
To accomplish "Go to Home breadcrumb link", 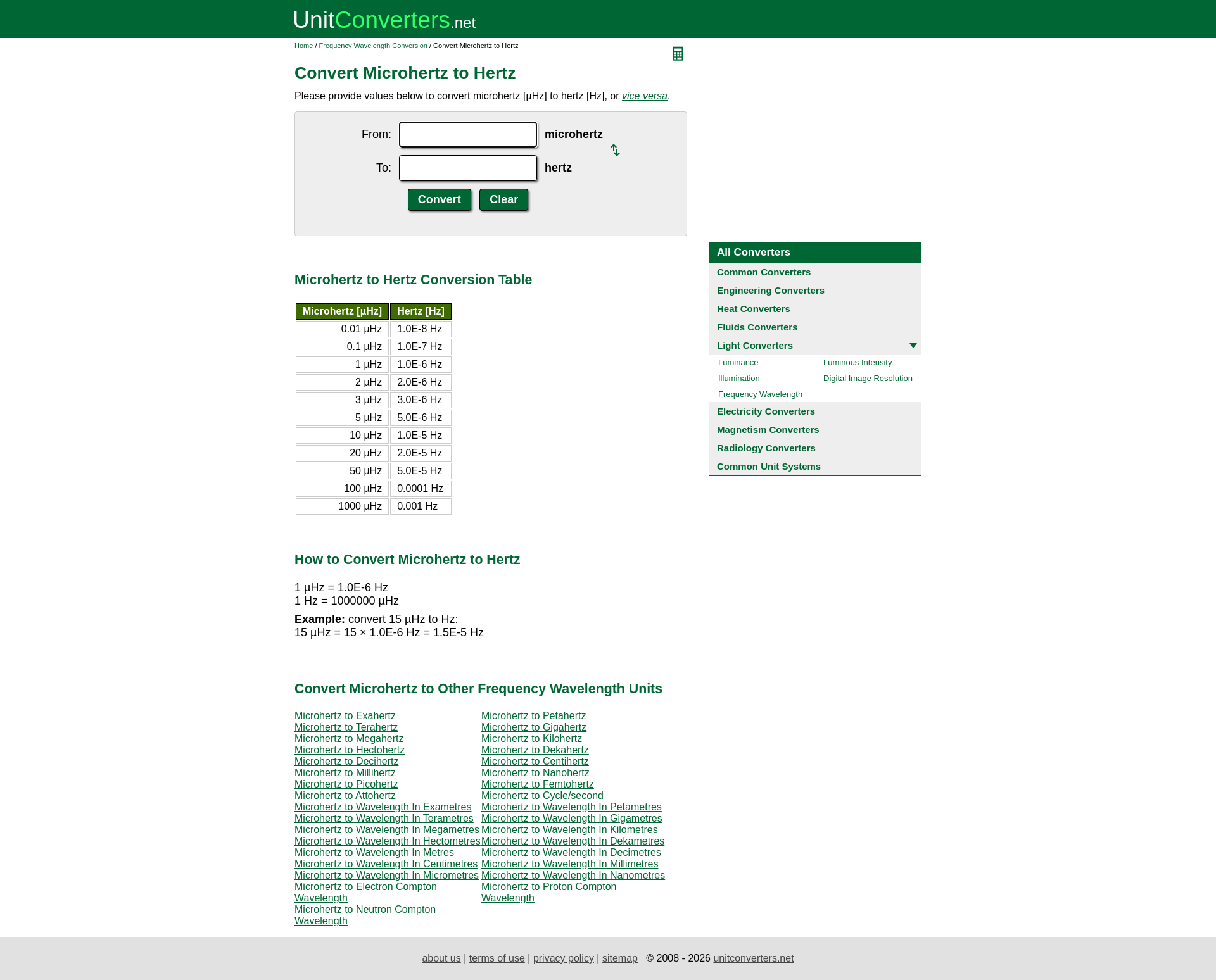I will (x=303, y=46).
